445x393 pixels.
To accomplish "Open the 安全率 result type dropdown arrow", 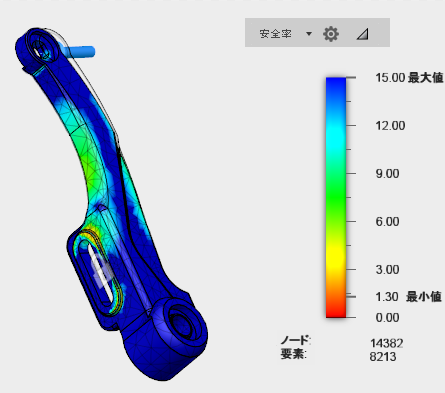I will click(x=309, y=34).
